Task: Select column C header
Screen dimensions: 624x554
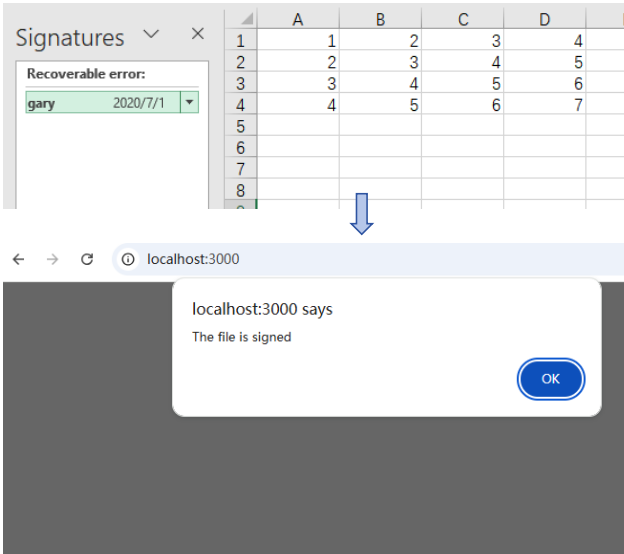Action: (x=462, y=19)
